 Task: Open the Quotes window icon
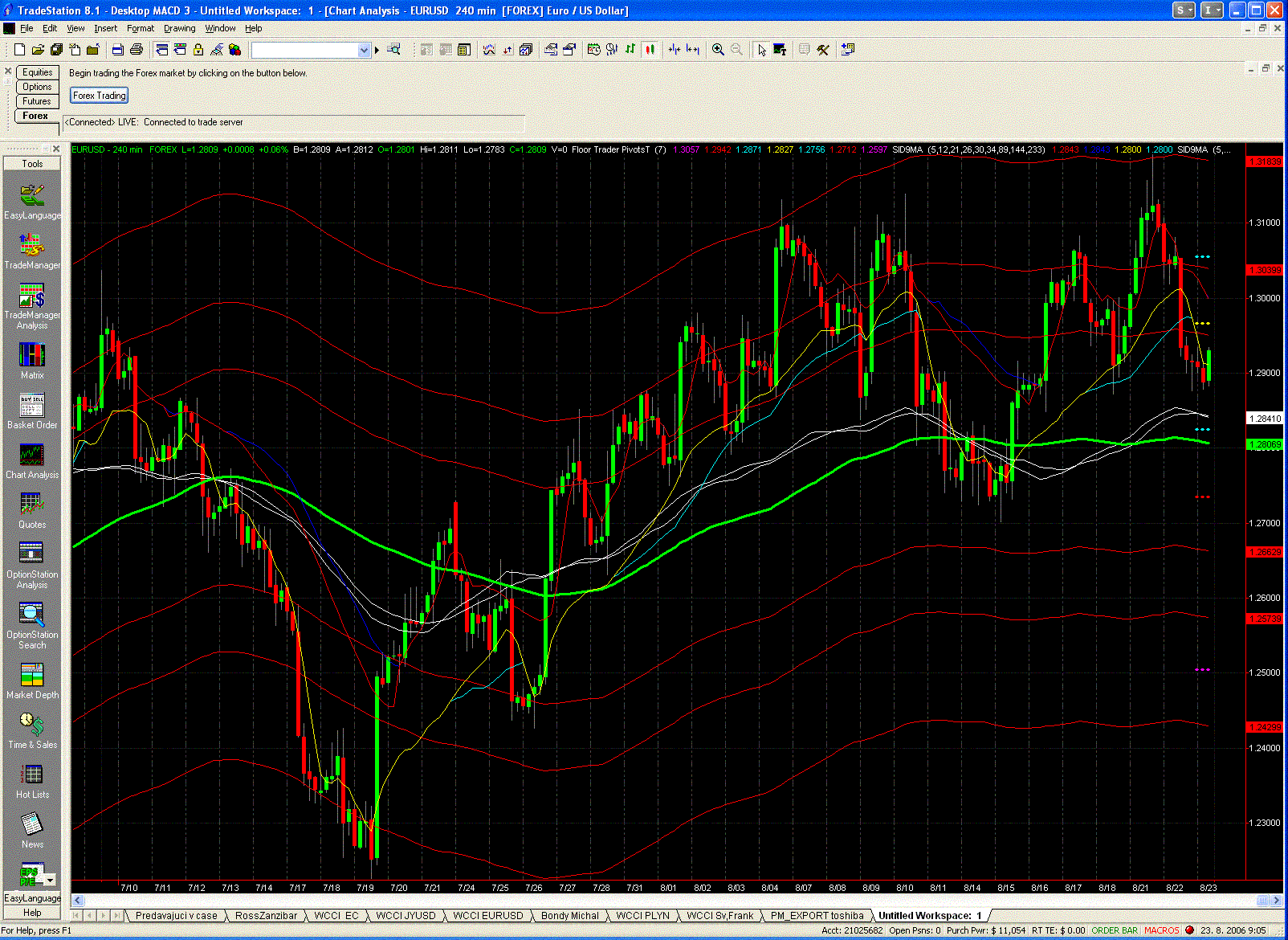click(32, 510)
